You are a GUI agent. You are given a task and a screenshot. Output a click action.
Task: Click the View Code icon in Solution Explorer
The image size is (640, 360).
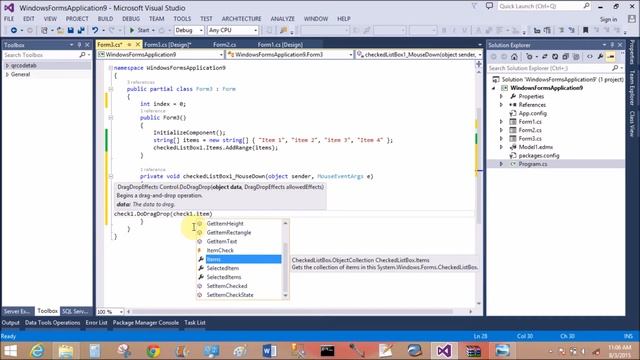(x=590, y=57)
